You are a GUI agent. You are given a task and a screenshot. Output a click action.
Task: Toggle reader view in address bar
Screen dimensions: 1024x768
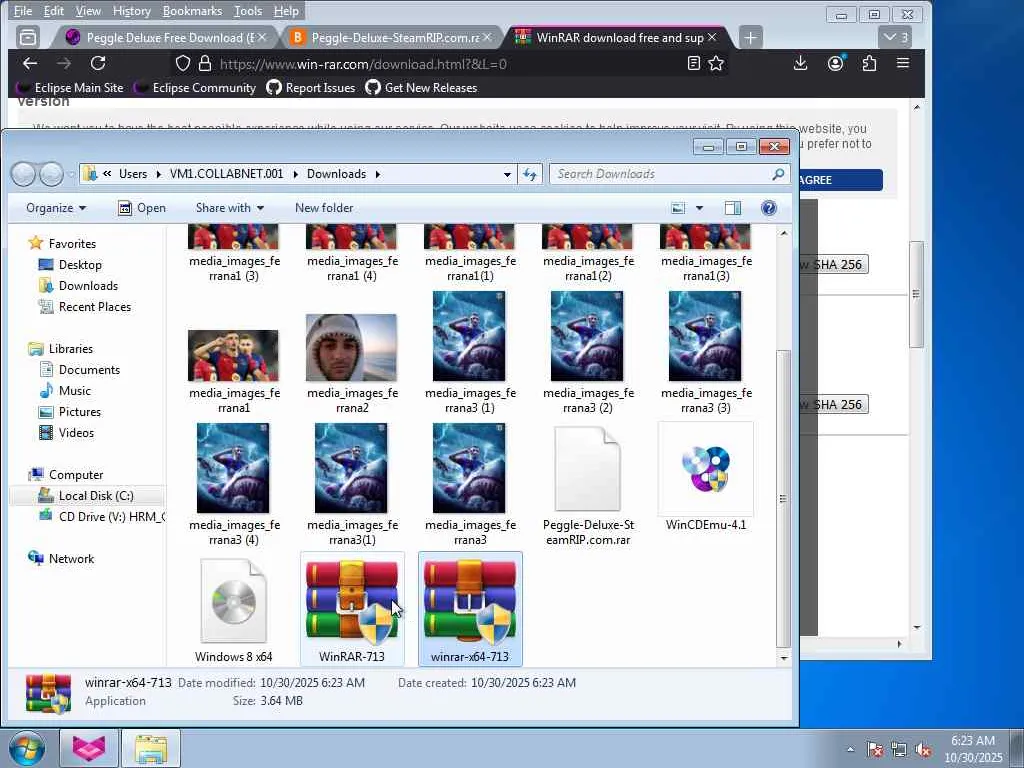(694, 63)
